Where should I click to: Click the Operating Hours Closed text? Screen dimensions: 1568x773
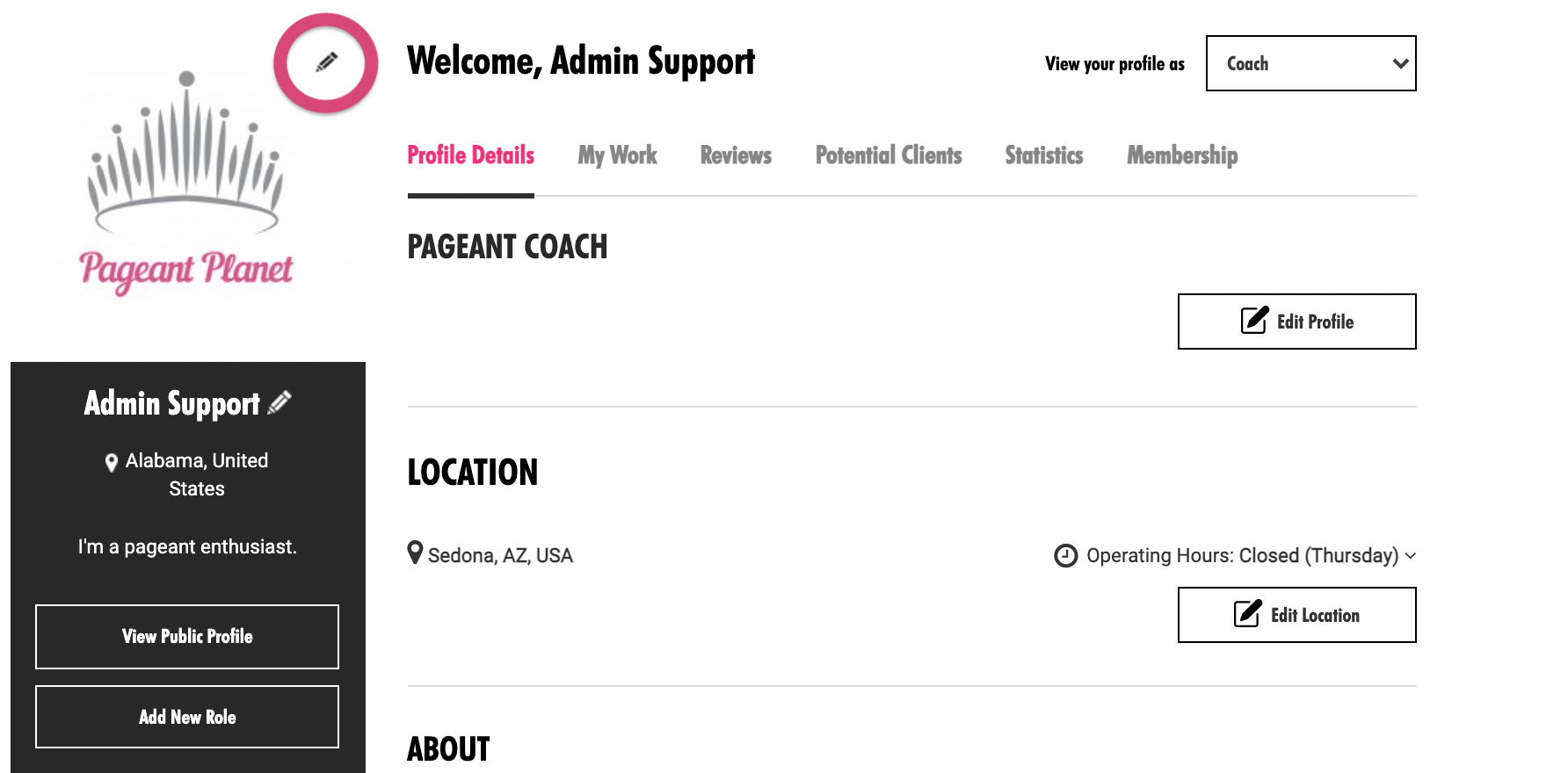point(1242,555)
